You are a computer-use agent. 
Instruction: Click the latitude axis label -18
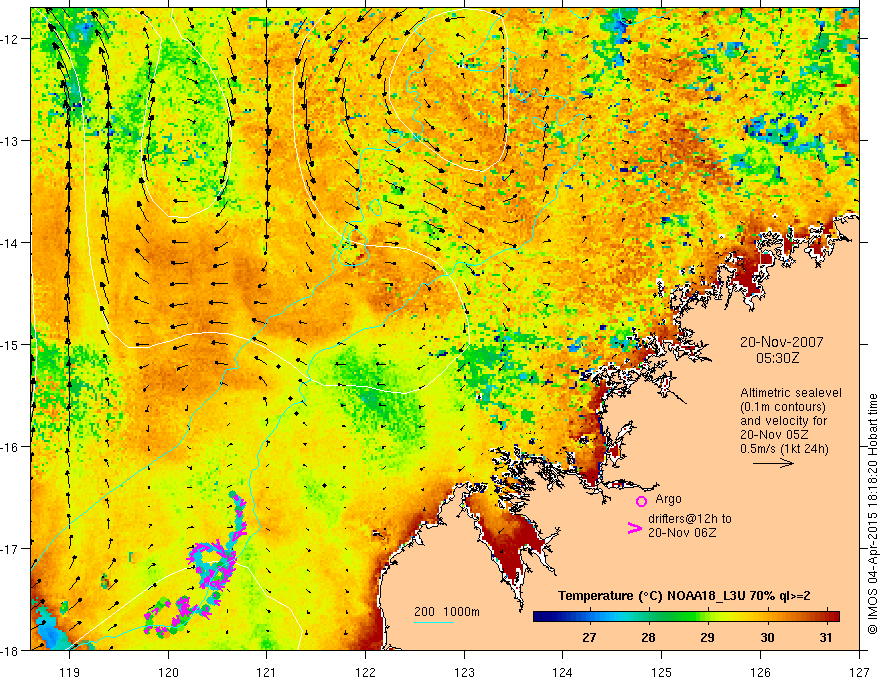point(11,650)
